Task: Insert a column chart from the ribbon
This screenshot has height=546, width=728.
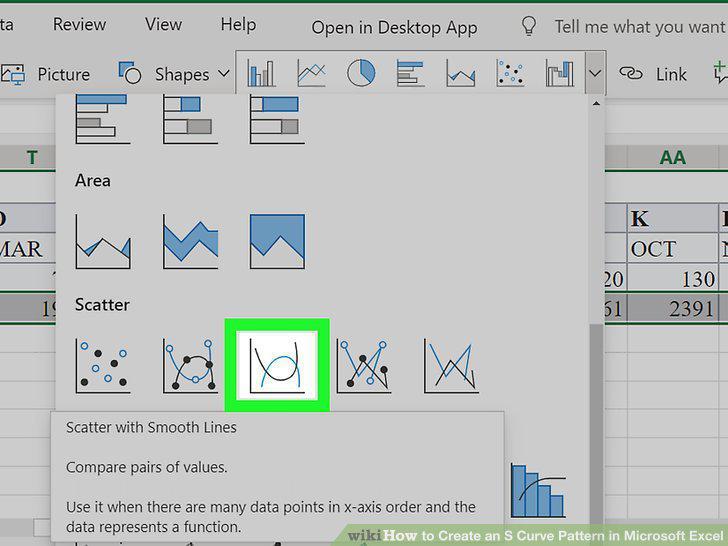Action: 260,73
